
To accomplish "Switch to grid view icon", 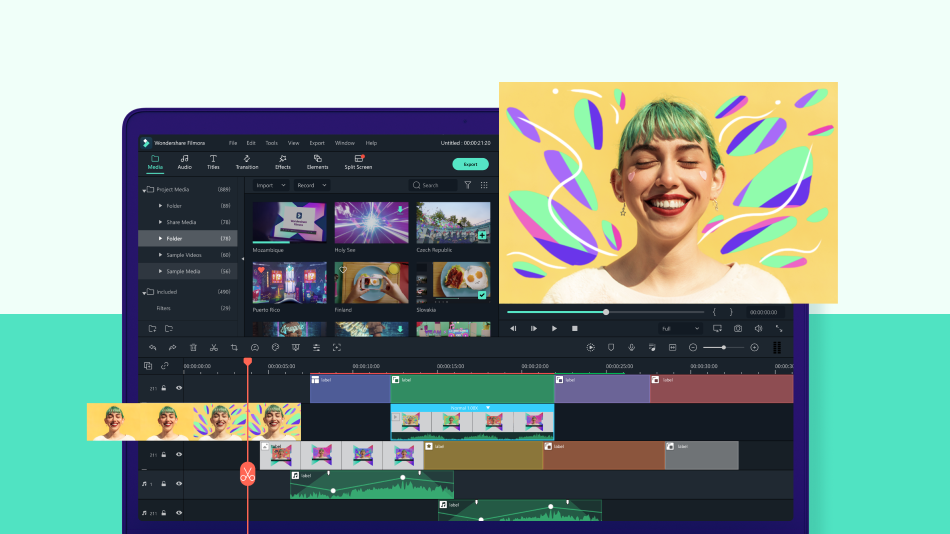I will (484, 185).
